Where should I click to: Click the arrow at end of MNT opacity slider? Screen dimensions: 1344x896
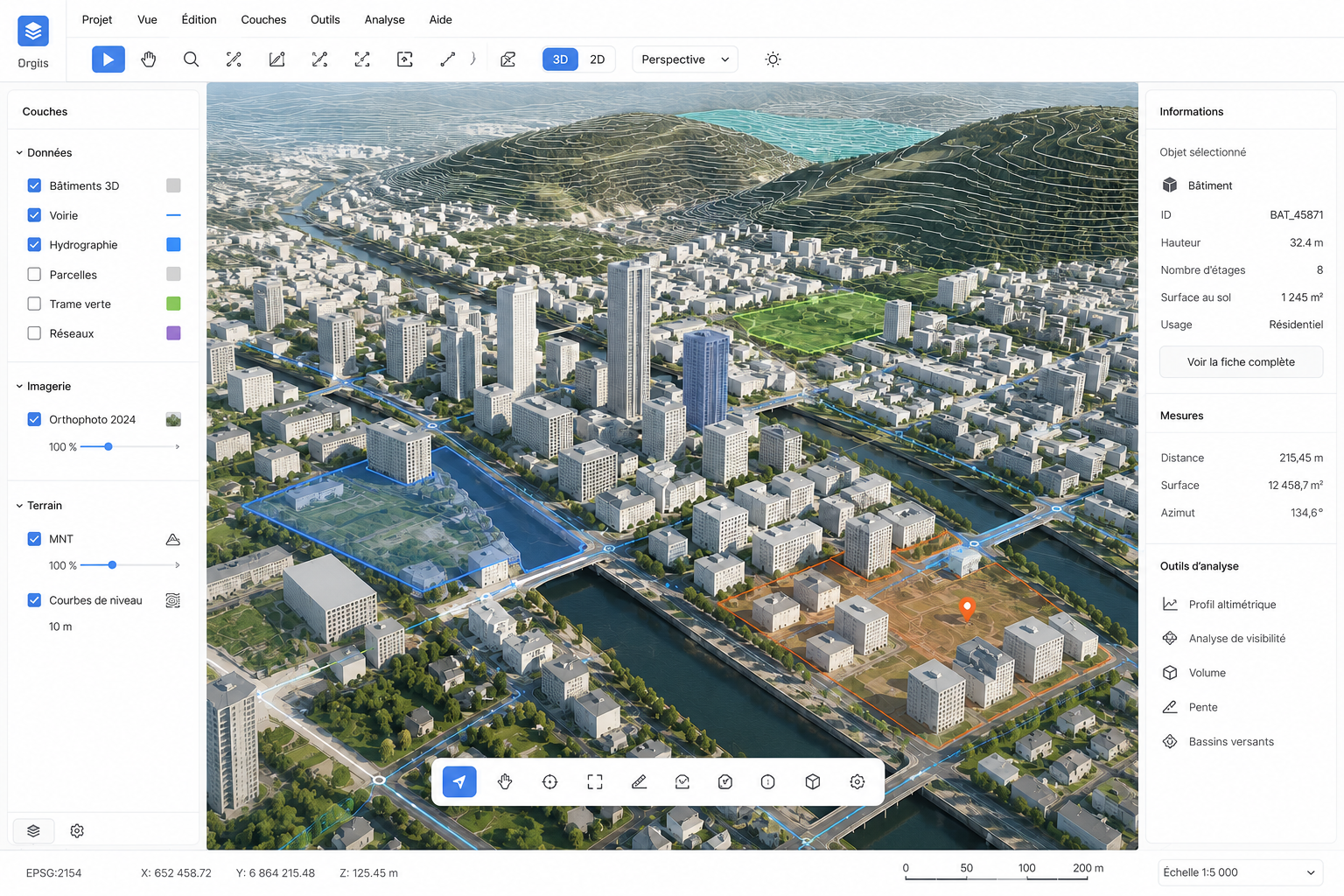(178, 565)
